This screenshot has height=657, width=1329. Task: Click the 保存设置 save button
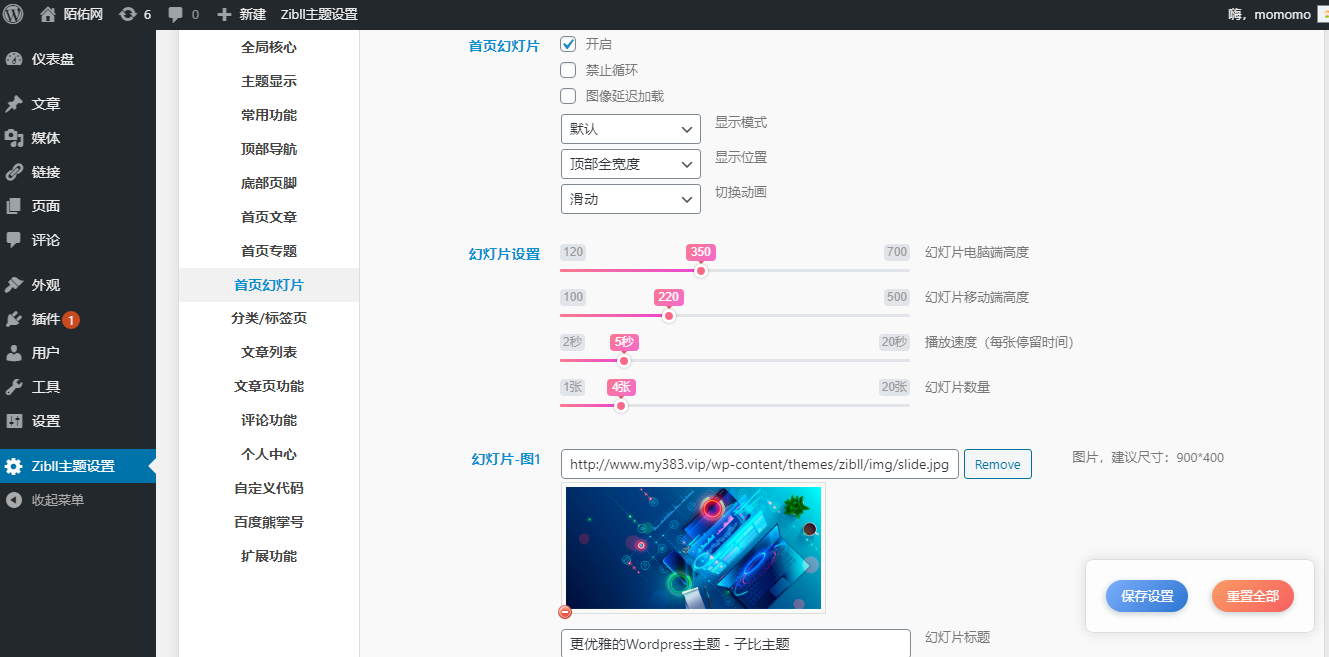pyautogui.click(x=1146, y=595)
